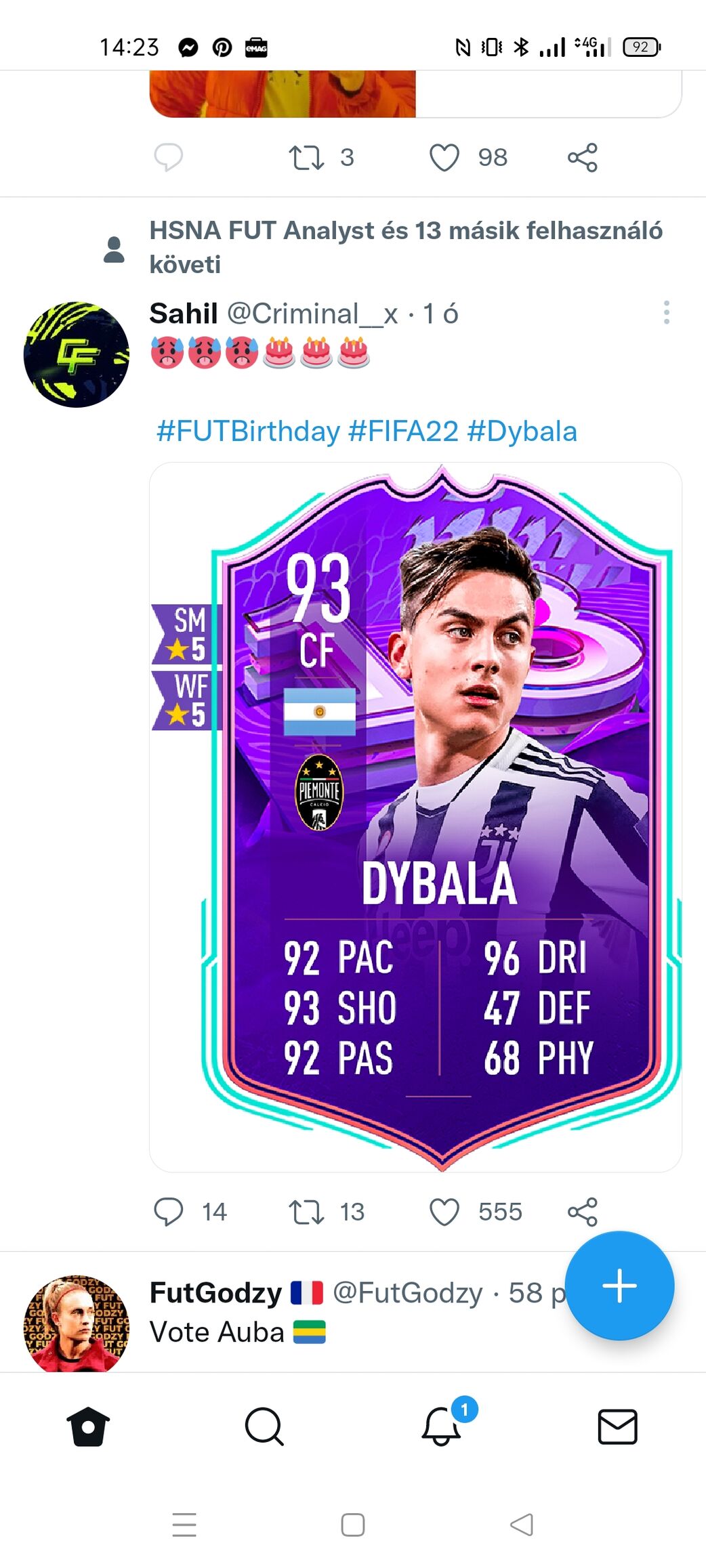Tap the Android back navigation button
The image size is (706, 1568).
pyautogui.click(x=522, y=1525)
